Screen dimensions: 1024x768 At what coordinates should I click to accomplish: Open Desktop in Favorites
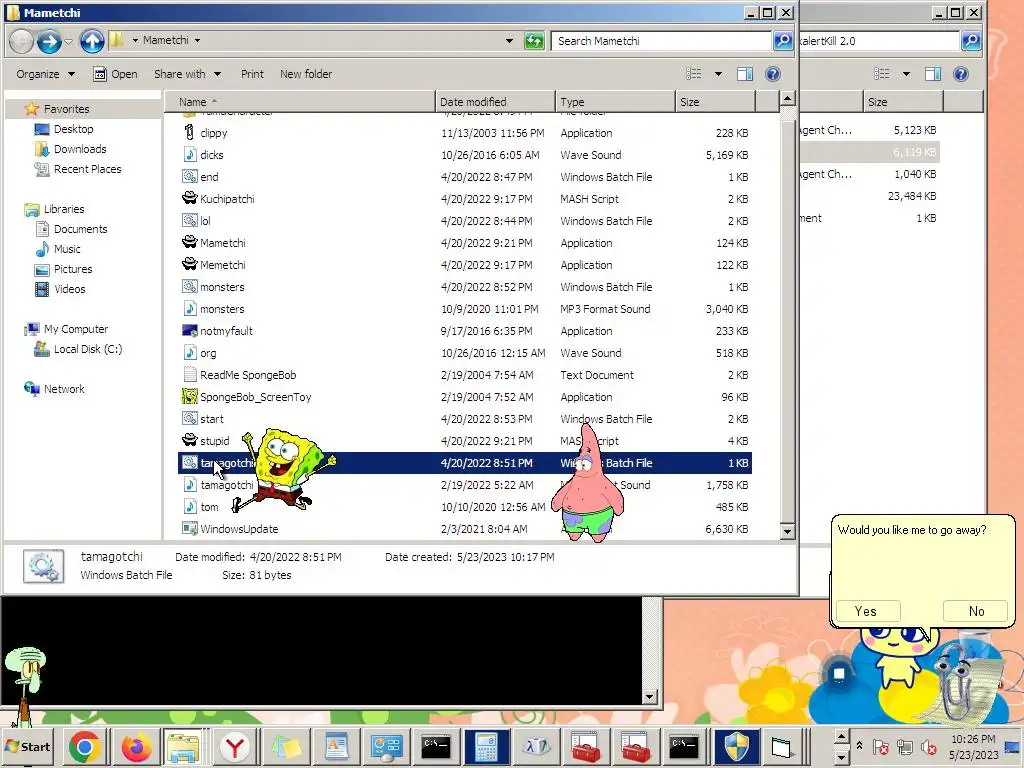pyautogui.click(x=64, y=129)
